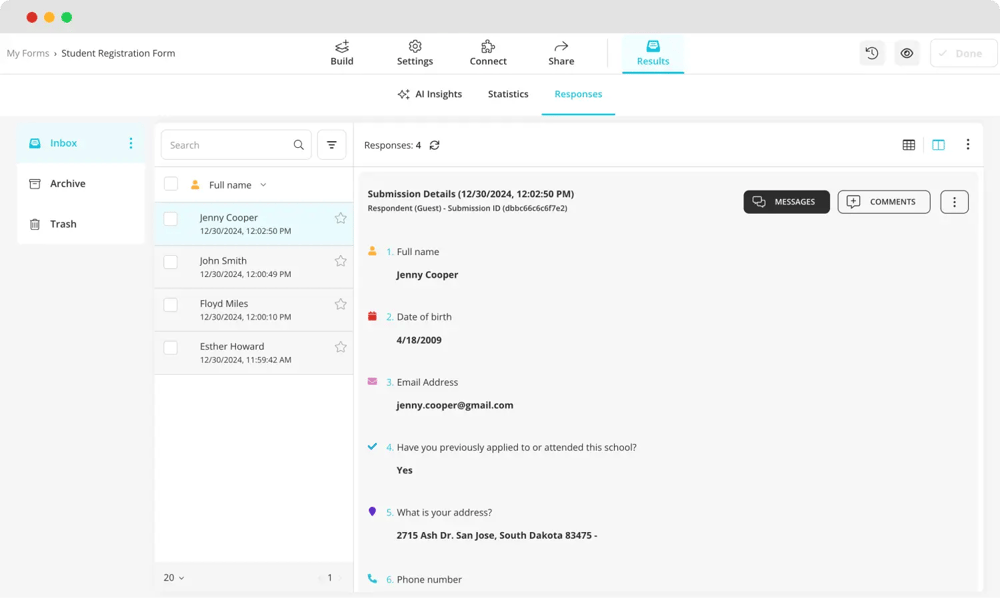Open the Build tab
Screen dimensions: 1000x598
[x=342, y=53]
